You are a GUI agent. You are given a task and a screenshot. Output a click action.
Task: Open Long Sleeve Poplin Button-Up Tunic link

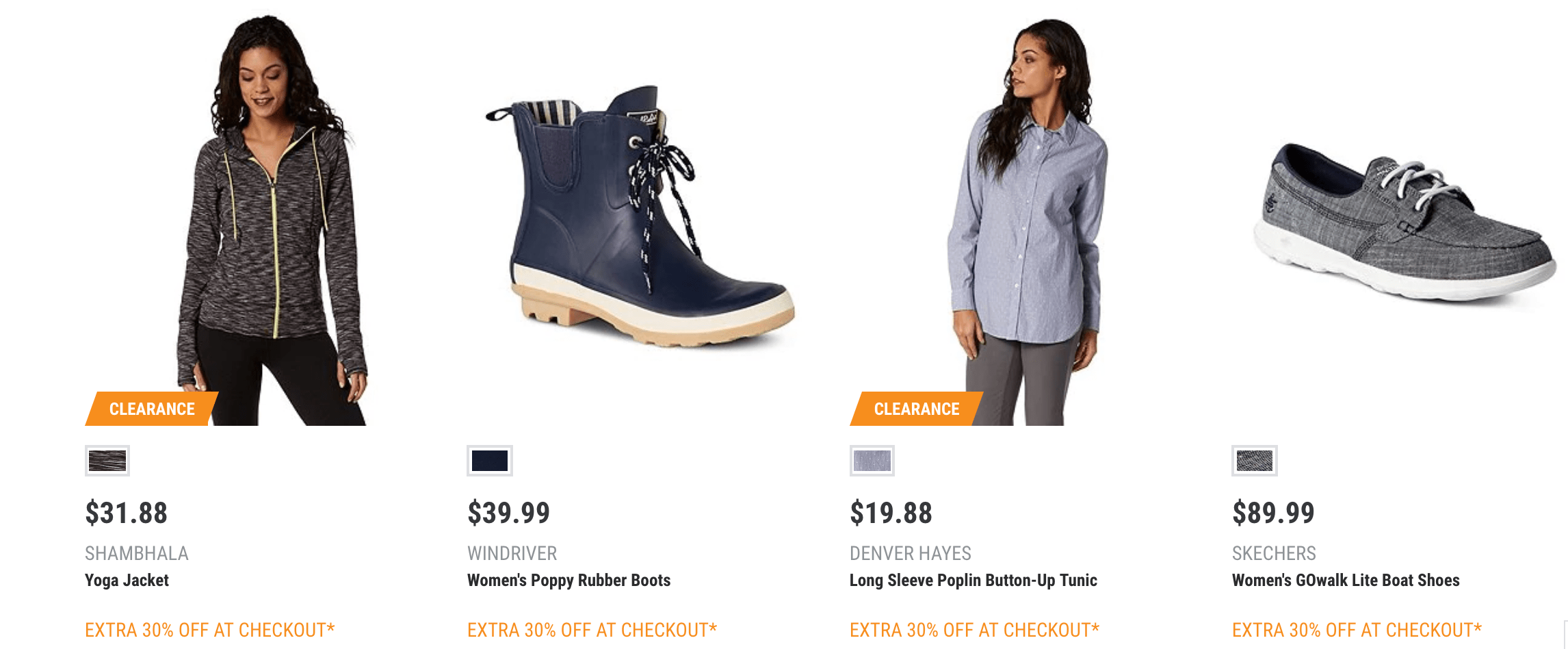(x=973, y=581)
